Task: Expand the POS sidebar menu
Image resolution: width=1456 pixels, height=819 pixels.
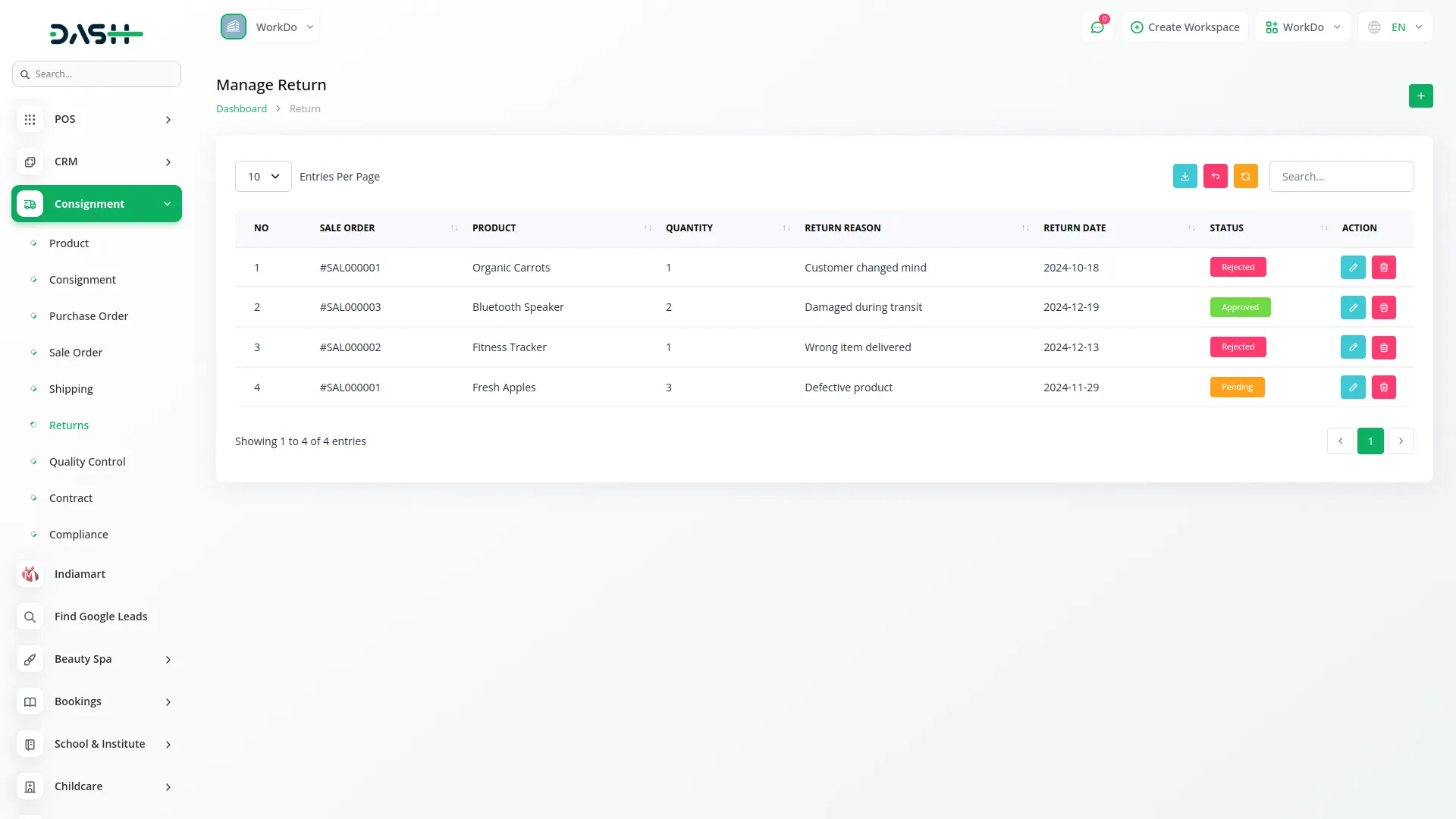Action: (x=96, y=119)
